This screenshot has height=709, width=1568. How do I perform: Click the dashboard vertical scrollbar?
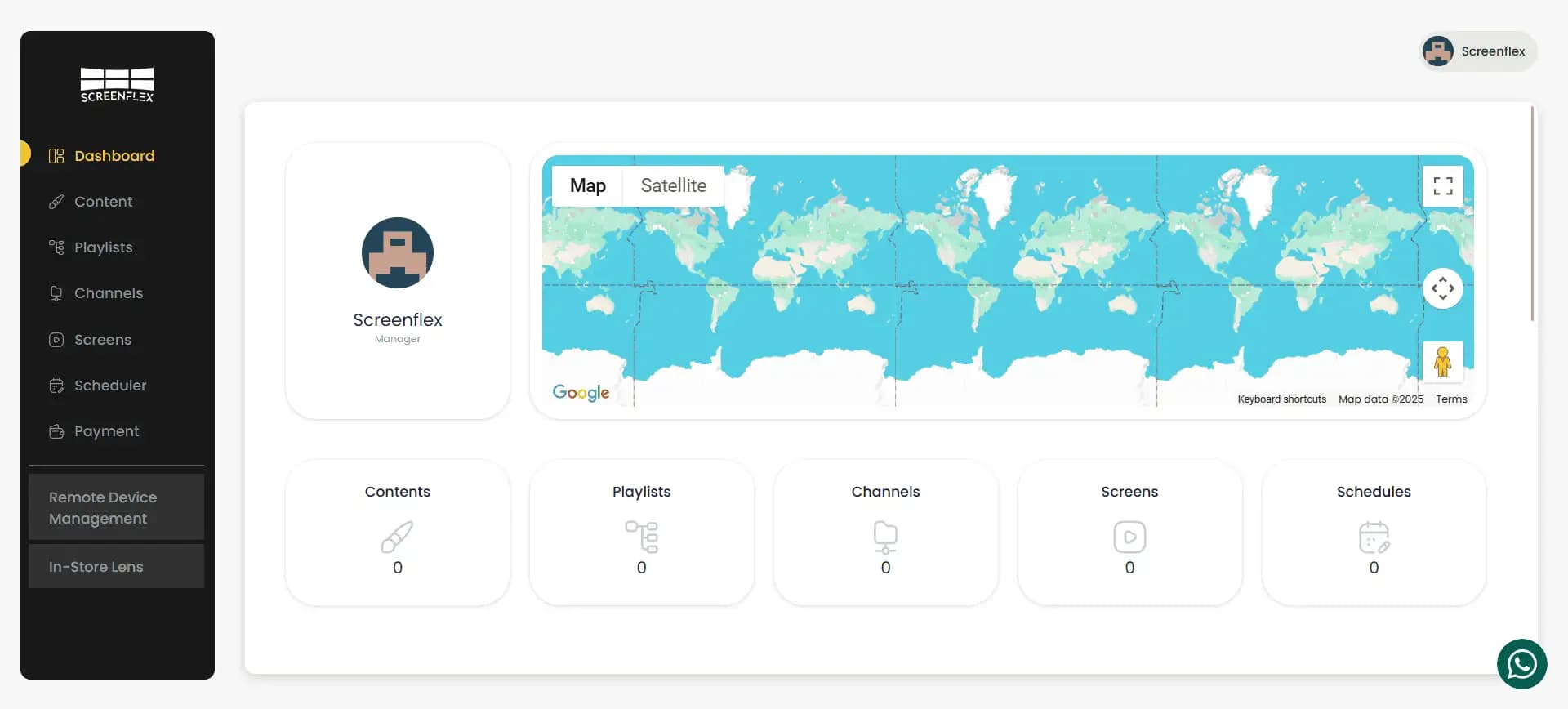pos(1532,214)
